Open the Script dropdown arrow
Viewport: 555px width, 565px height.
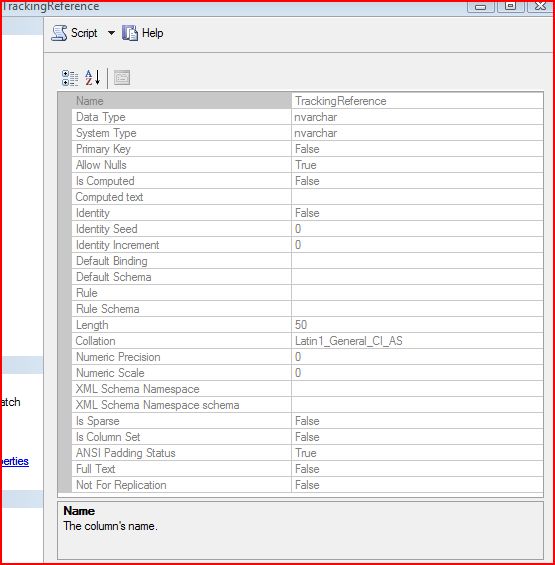click(111, 33)
